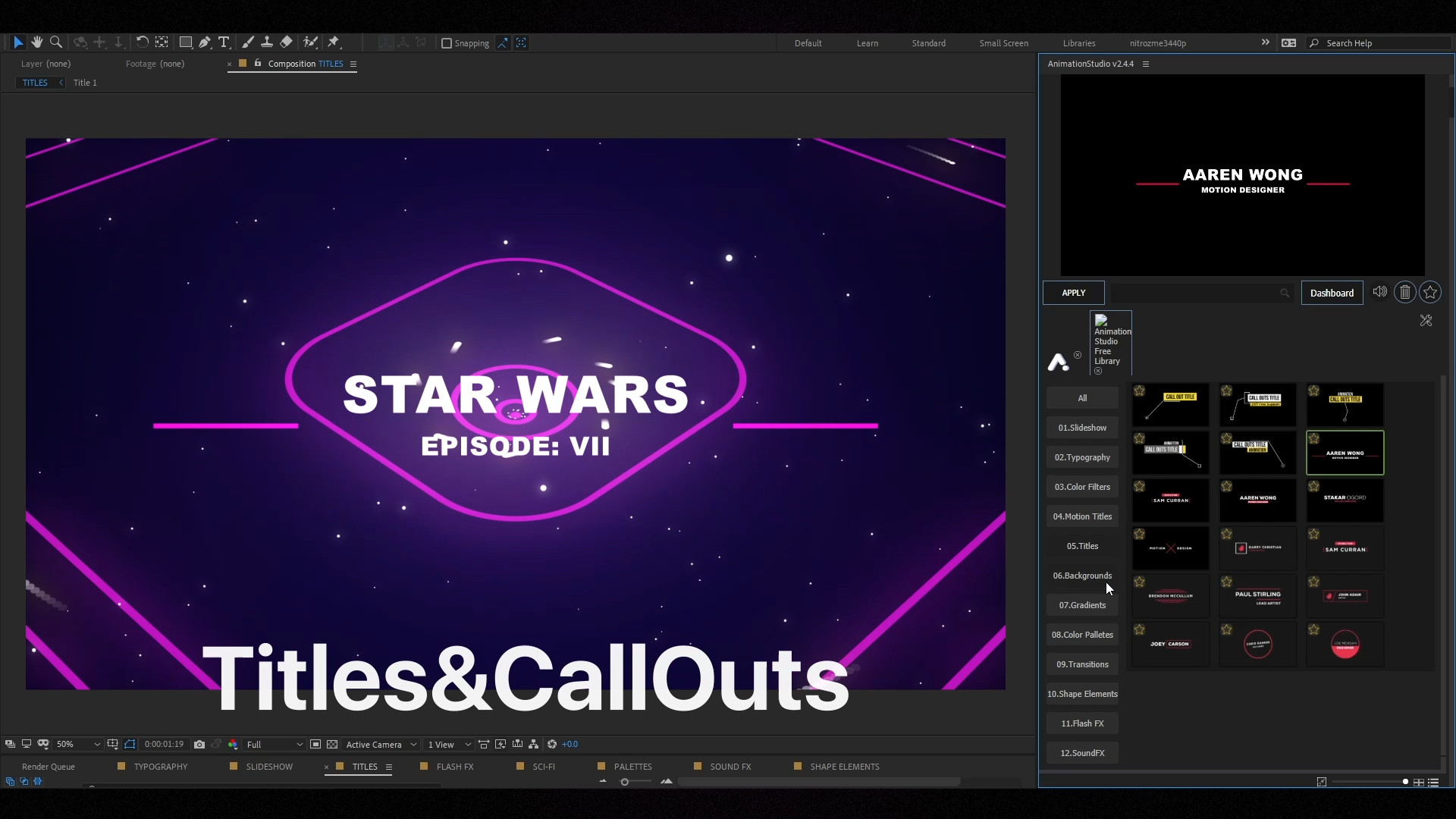
Task: Select the Clone Stamp tool
Action: 267,42
